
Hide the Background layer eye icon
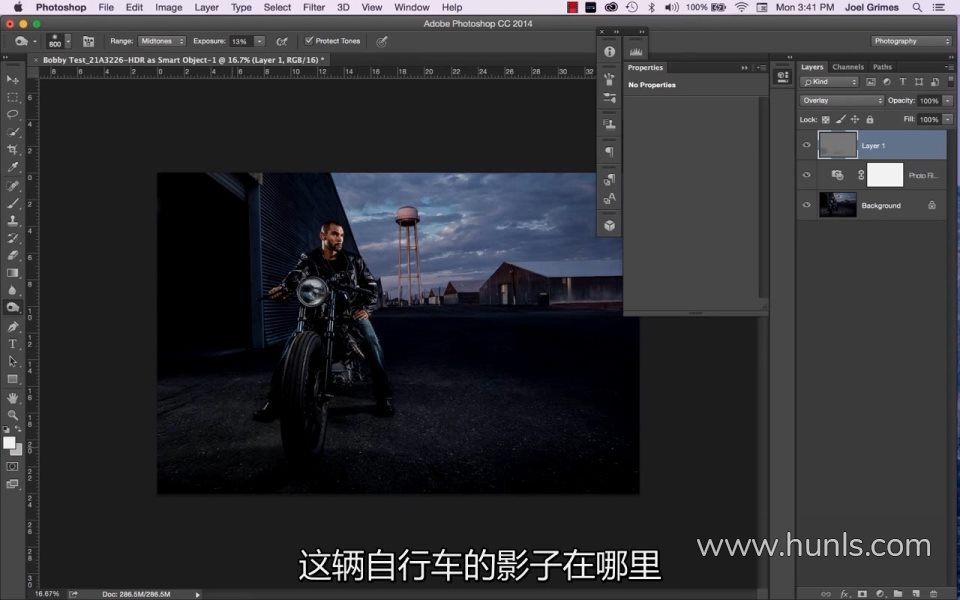pos(806,205)
